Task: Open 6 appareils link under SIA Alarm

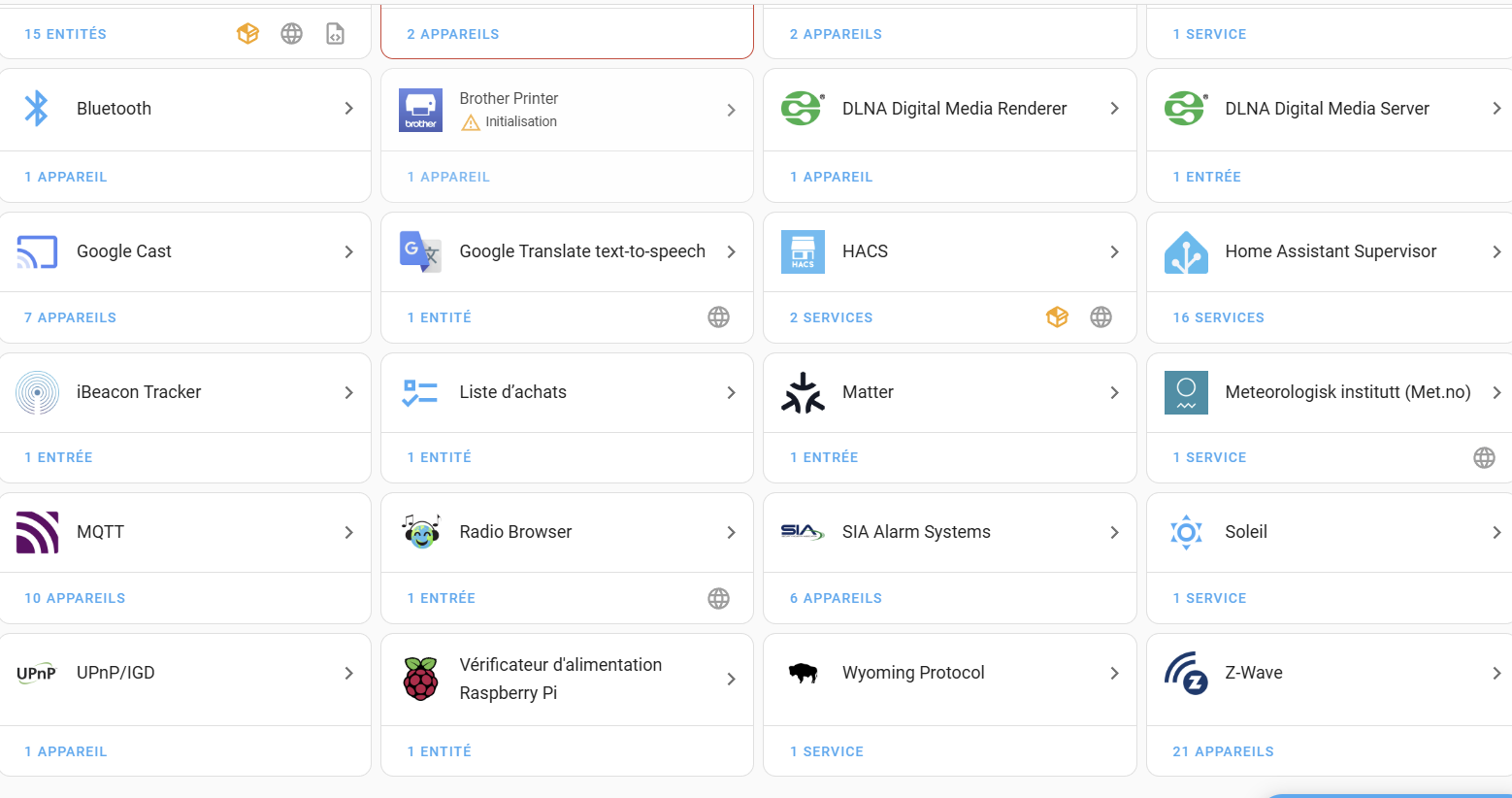Action: [836, 598]
